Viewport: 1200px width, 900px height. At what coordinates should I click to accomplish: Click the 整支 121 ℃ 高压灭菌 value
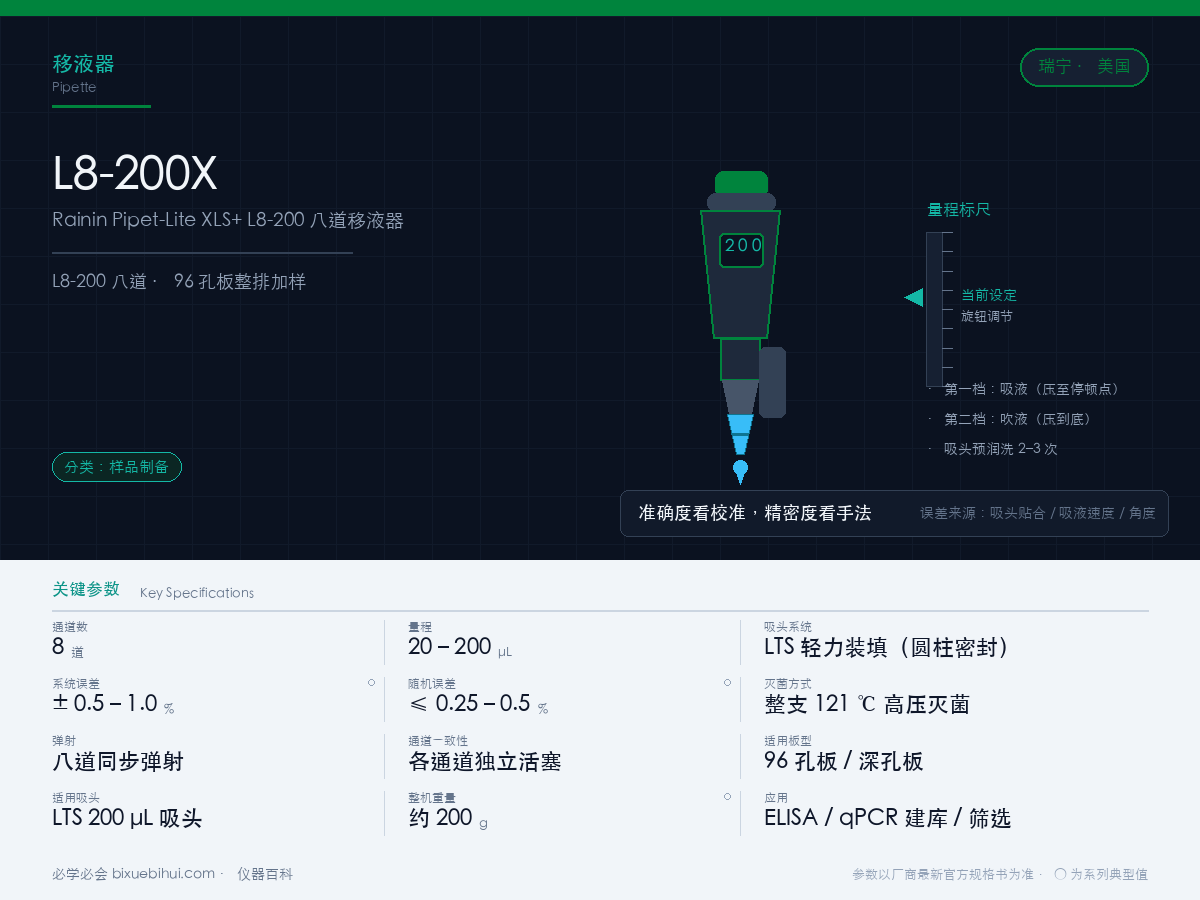[867, 704]
